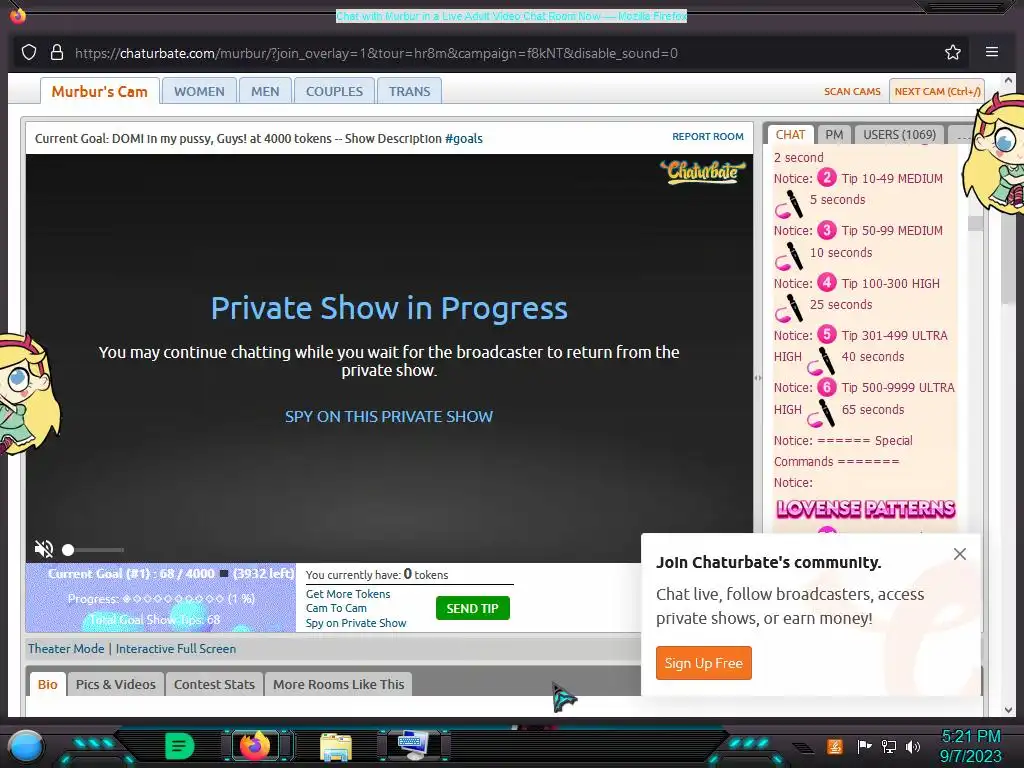The height and width of the screenshot is (768, 1024).
Task: Switch to the COUPLES tab
Action: coord(334,91)
